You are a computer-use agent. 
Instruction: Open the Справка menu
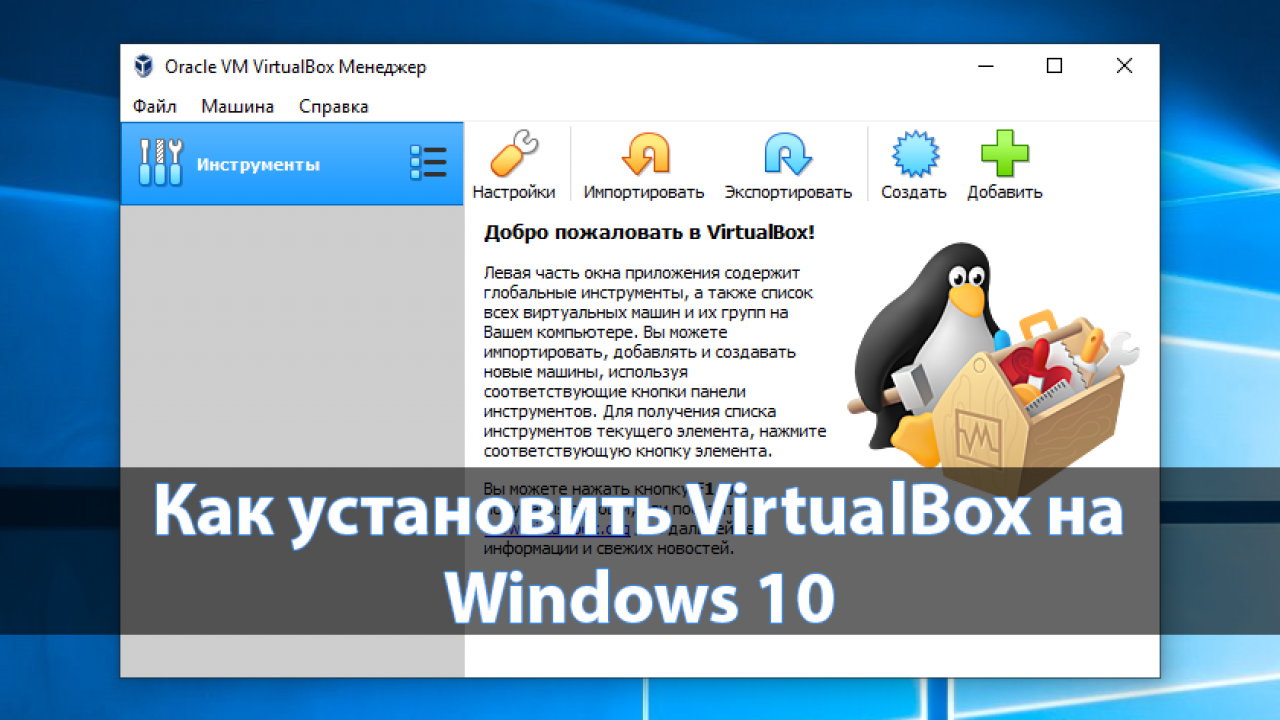pyautogui.click(x=334, y=106)
